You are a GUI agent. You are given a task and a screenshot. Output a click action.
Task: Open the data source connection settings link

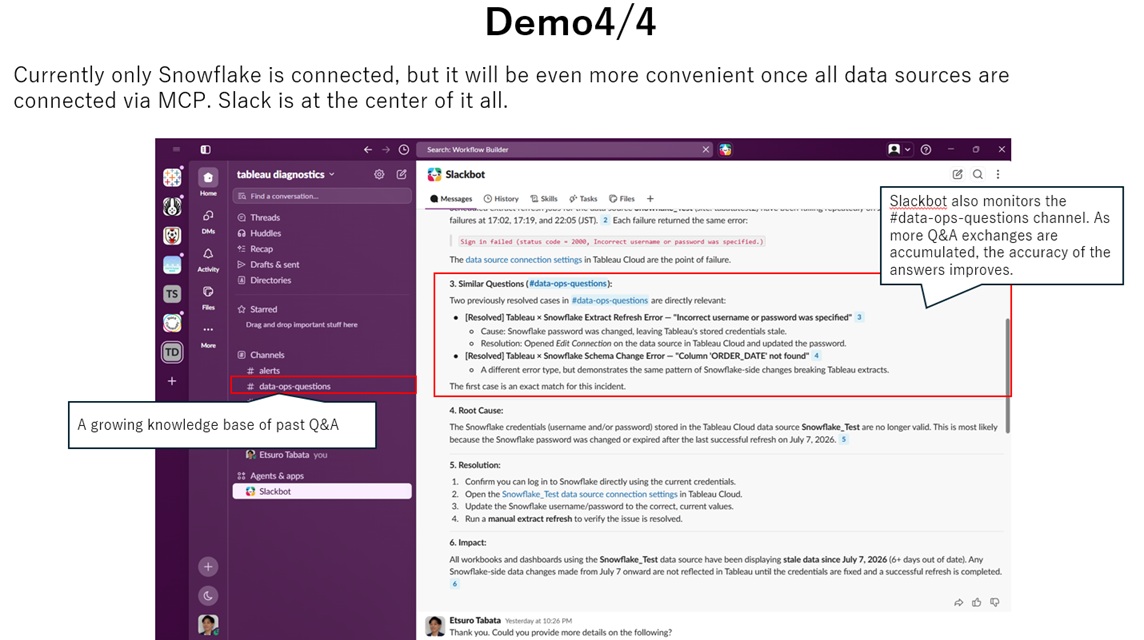pyautogui.click(x=524, y=260)
